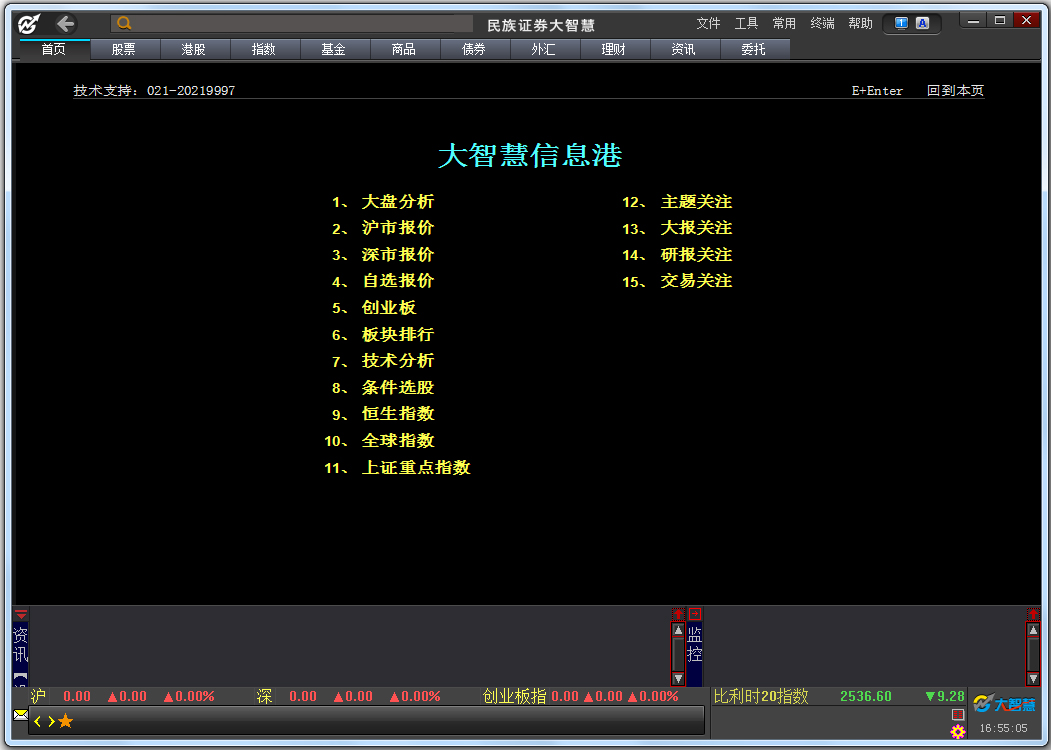
Task: Click up arrow of monitor panel scrollbar
Action: point(1033,630)
